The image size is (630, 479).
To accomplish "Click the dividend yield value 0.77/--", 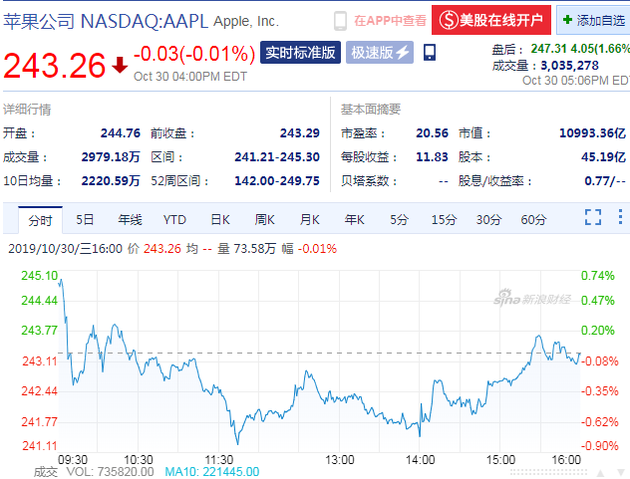I will tap(605, 181).
